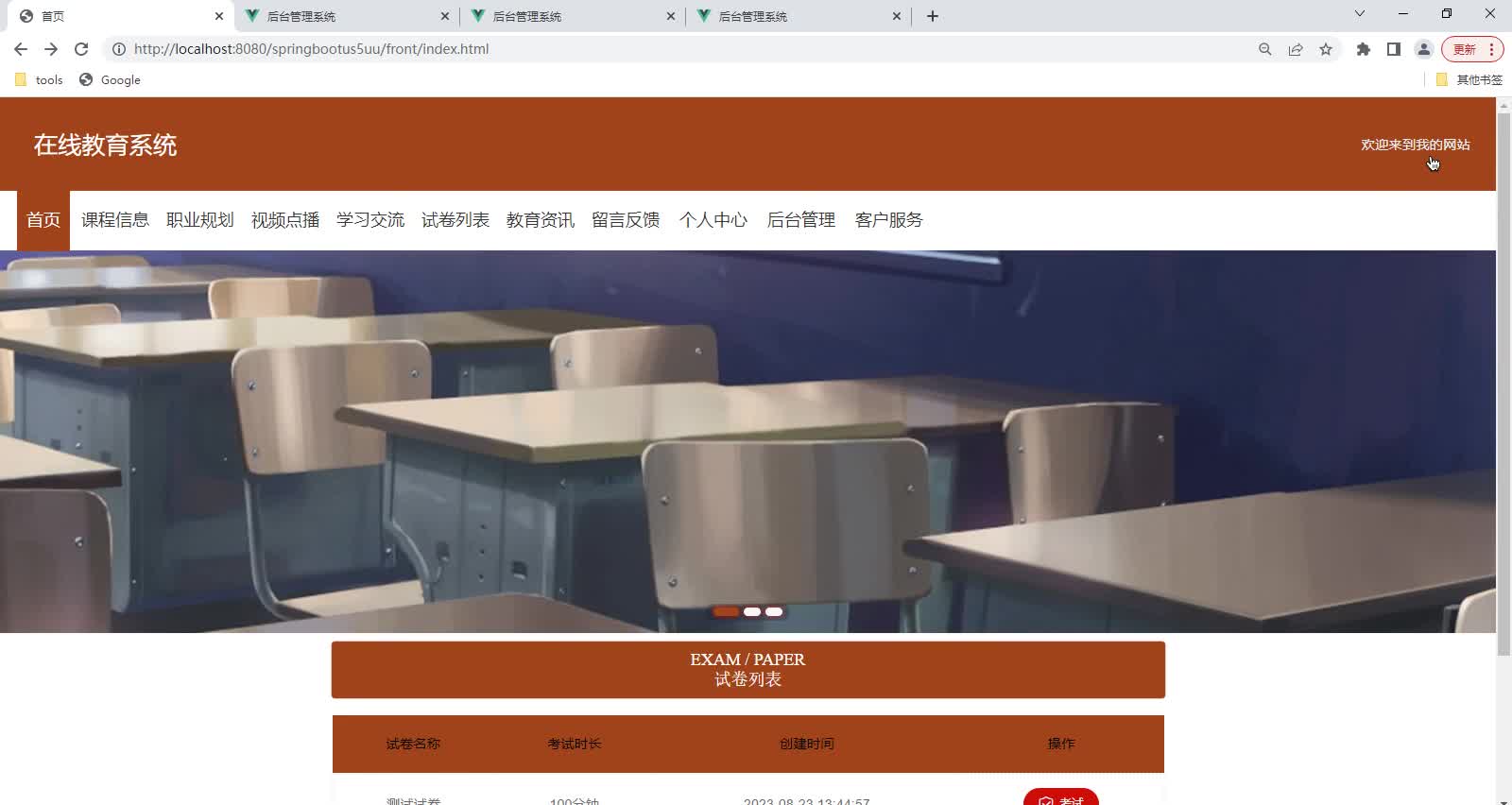1512x805 pixels.
Task: Open the 其他书签 bookmarks folder
Action: (1469, 80)
